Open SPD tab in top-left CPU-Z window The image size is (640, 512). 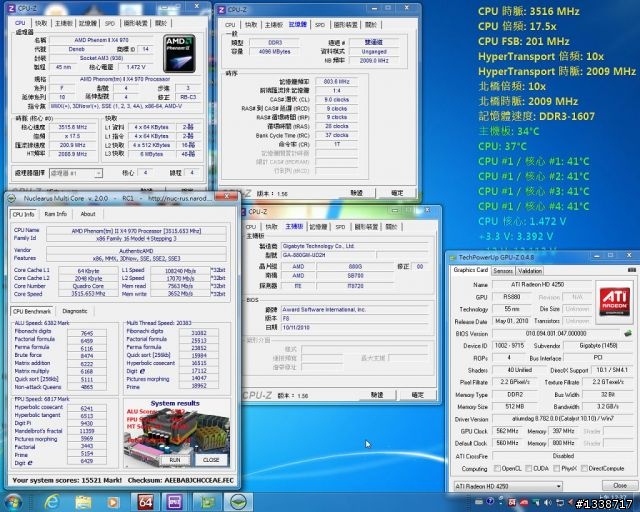(110, 24)
